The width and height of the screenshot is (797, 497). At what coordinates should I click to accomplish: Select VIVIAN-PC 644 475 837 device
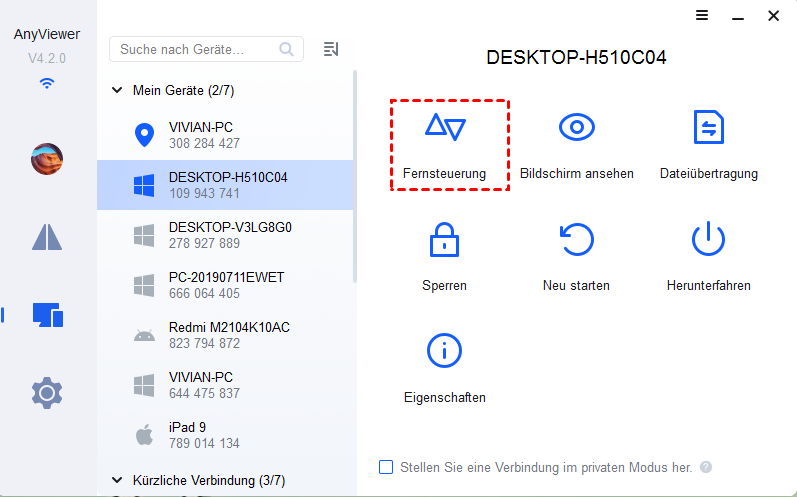coord(225,385)
